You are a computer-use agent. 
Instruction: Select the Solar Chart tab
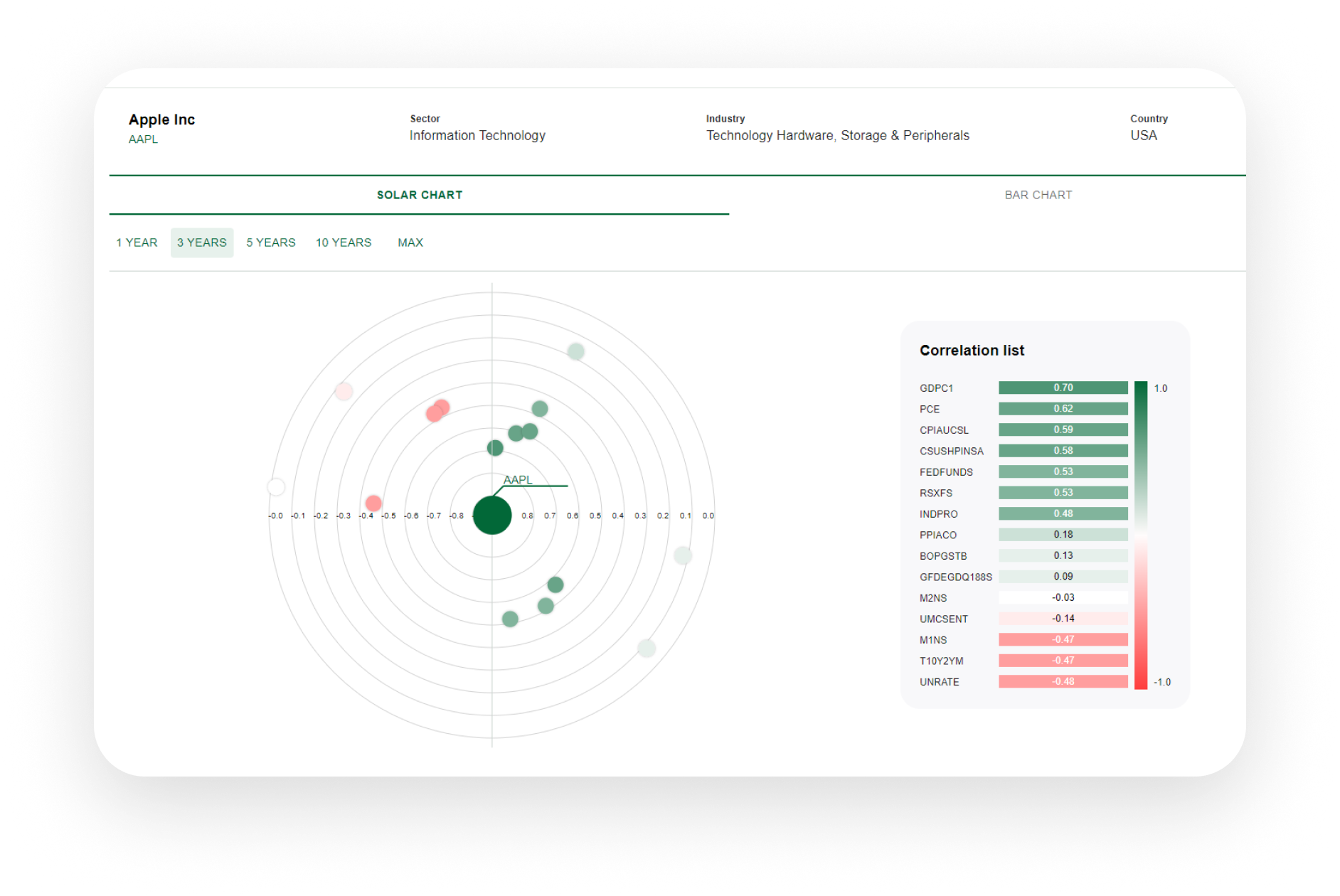(420, 195)
